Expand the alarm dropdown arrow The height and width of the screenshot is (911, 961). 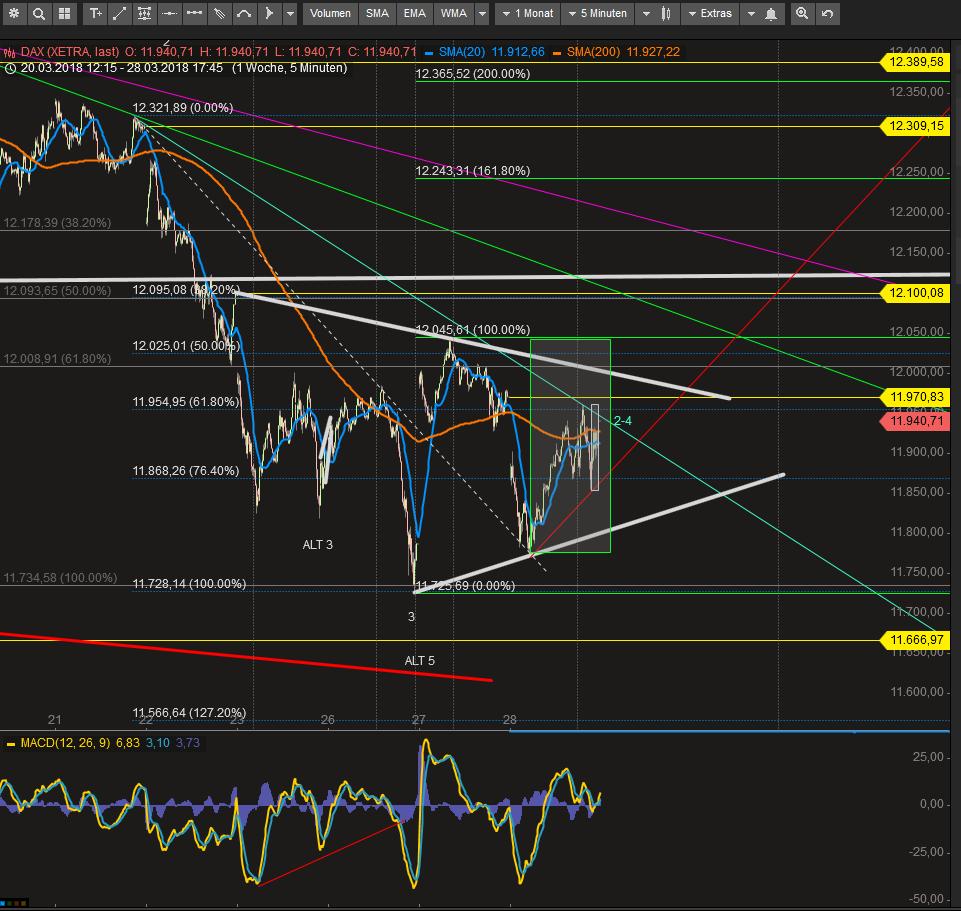(x=751, y=13)
